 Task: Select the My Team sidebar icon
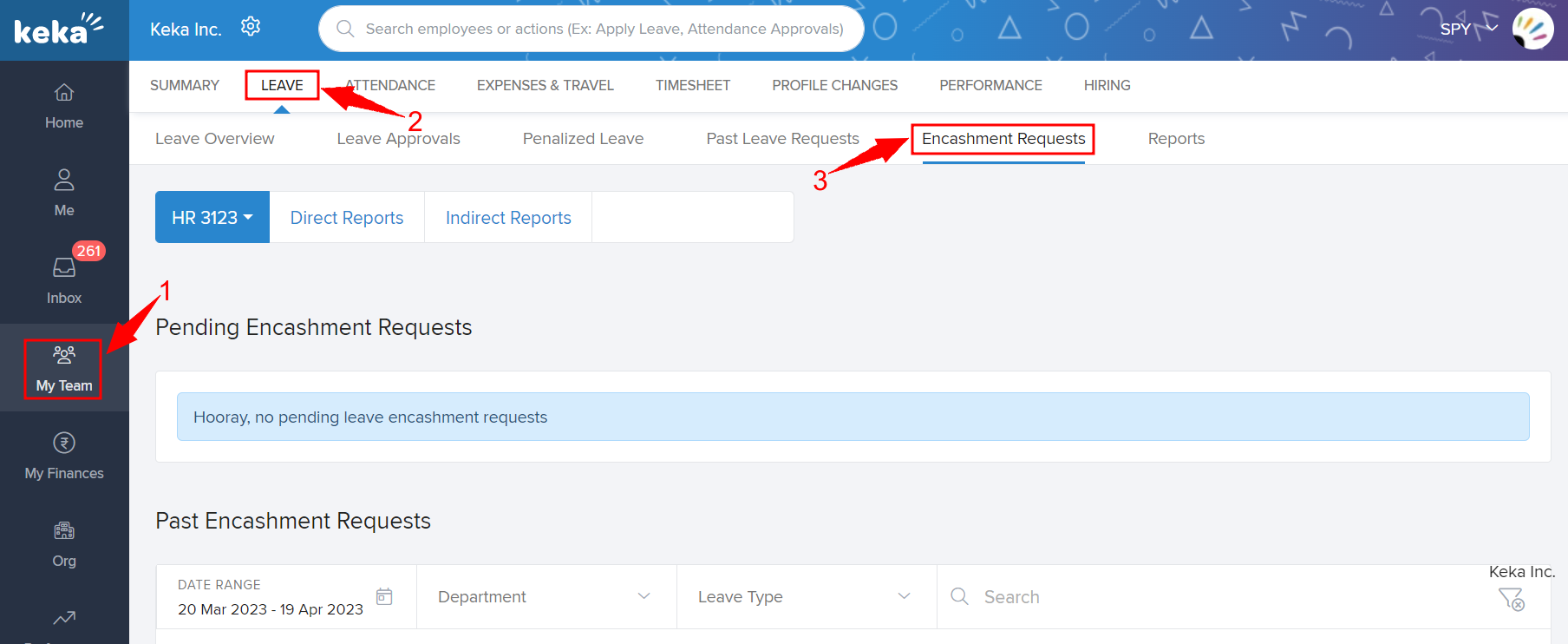pos(64,355)
